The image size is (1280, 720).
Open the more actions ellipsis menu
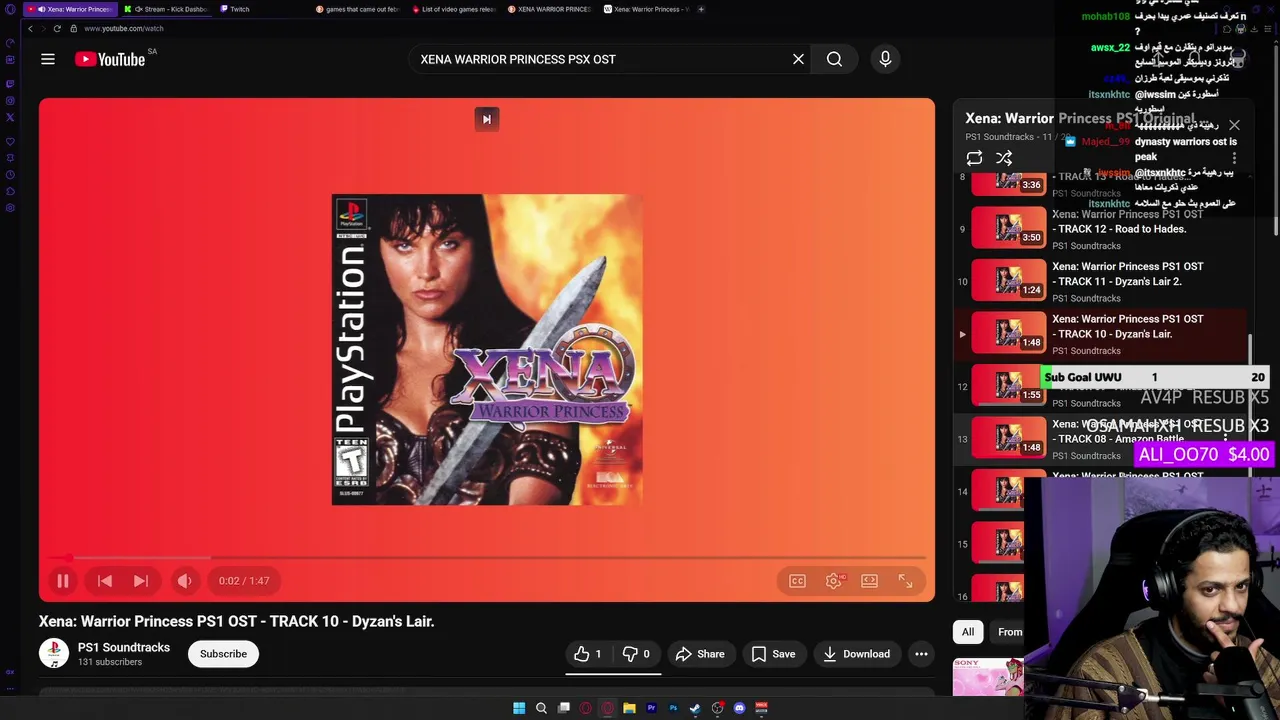pyautogui.click(x=921, y=654)
